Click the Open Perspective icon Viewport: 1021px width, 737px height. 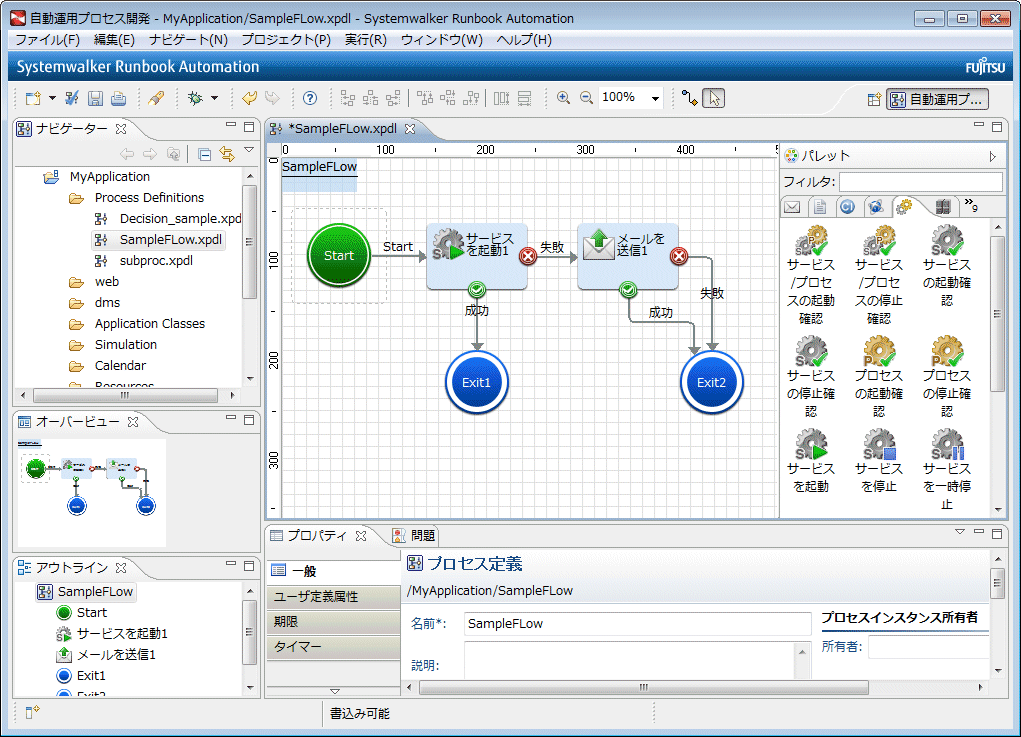[874, 100]
